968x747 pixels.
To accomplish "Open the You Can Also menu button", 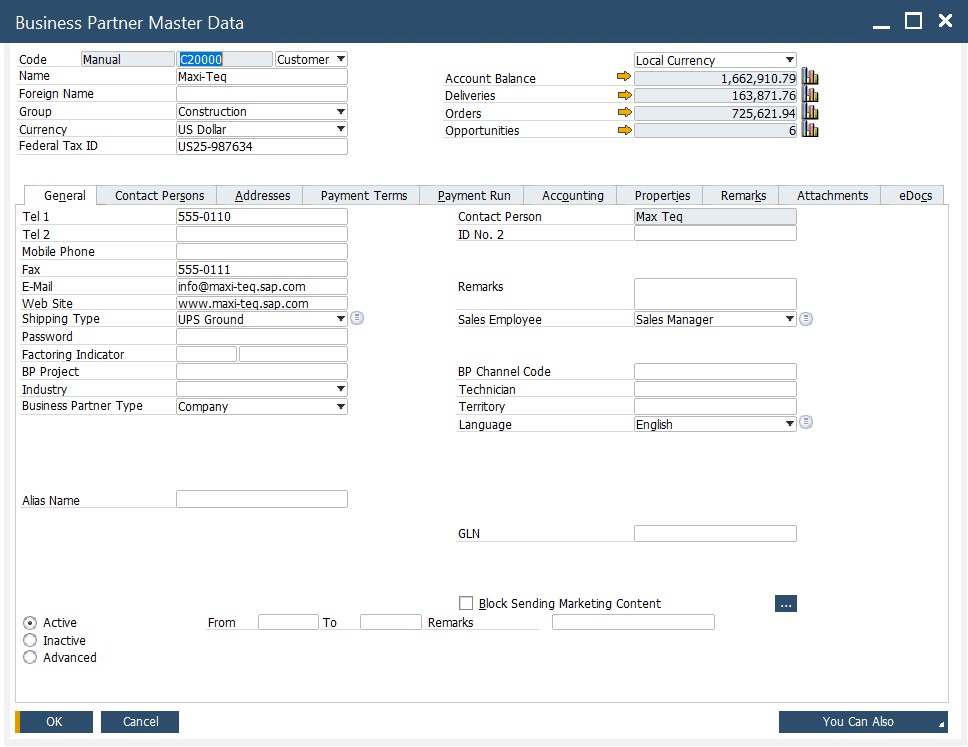I will [863, 722].
